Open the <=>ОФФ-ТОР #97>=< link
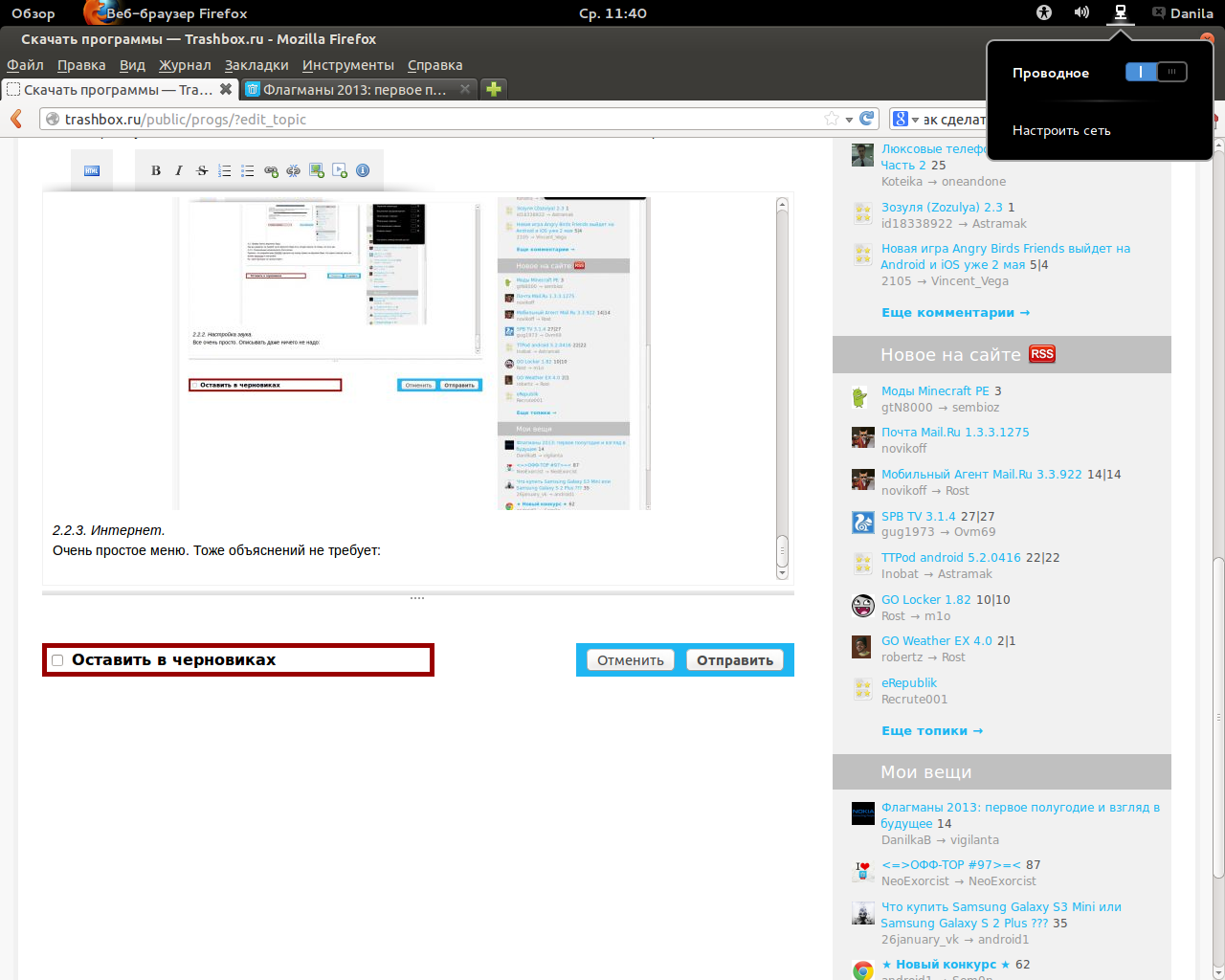This screenshot has height=980, width=1225. [x=951, y=865]
